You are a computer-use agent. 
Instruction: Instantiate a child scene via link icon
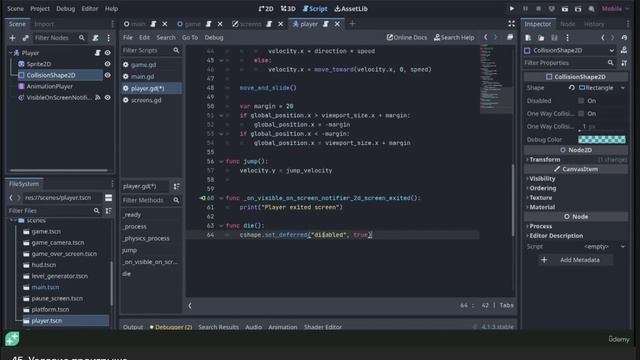pyautogui.click(x=25, y=38)
